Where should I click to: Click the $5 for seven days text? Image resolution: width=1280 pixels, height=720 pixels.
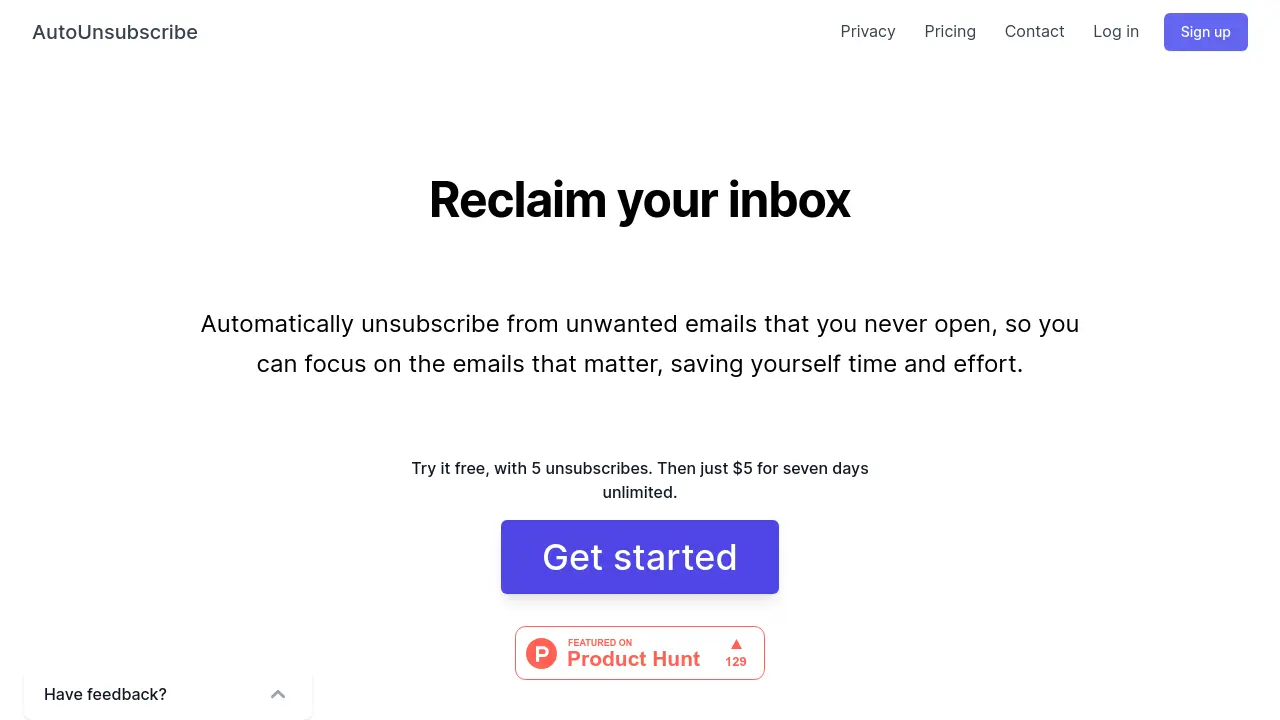coord(800,468)
